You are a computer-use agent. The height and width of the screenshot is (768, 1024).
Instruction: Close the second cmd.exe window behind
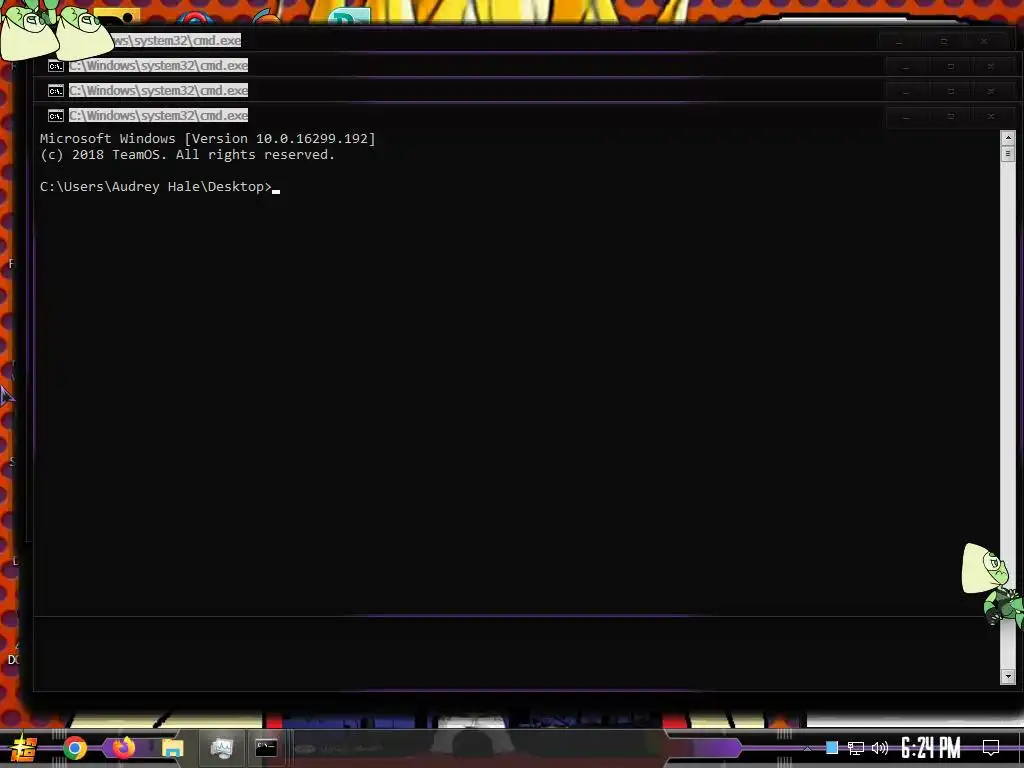(x=991, y=91)
